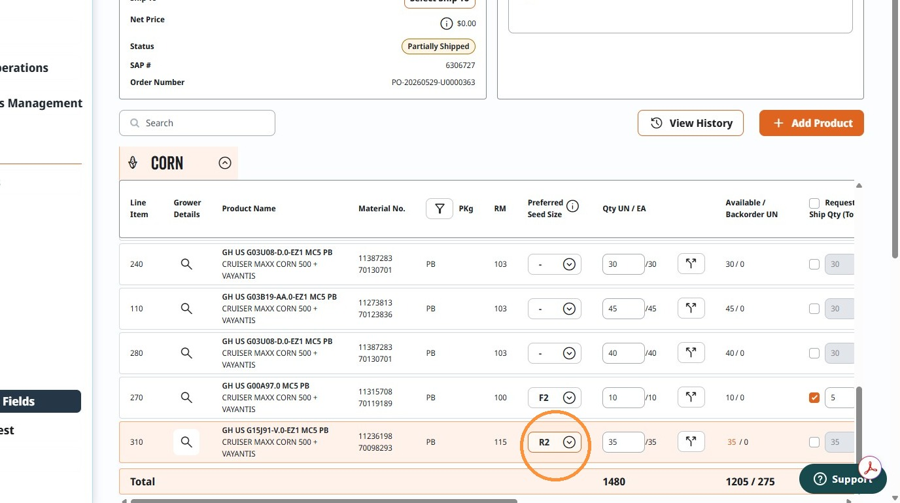900x503 pixels.
Task: Click the View History button
Action: click(x=690, y=123)
